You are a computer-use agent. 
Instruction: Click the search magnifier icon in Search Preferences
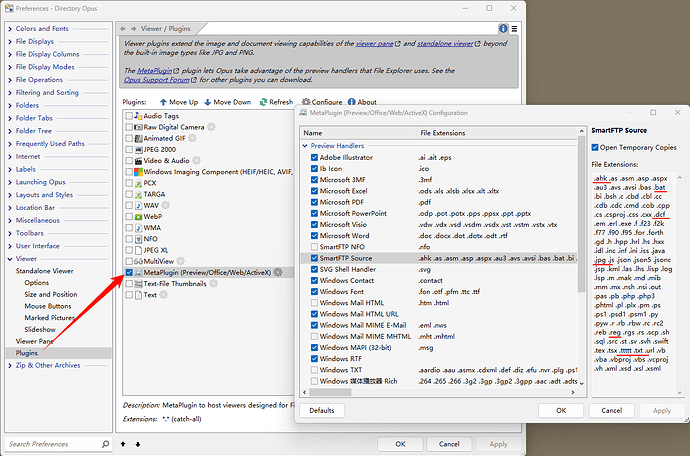tap(105, 444)
